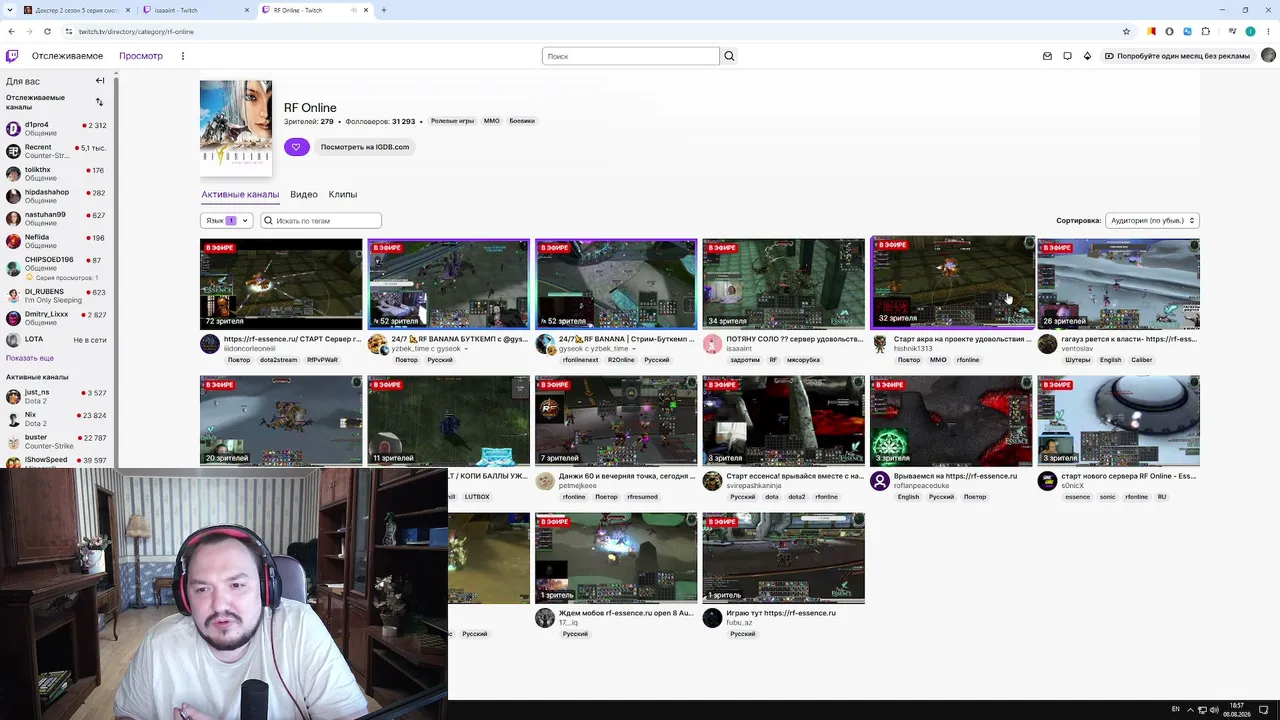Screen dimensions: 1280x720
Task: Collapse the Для вас sidebar
Action: [x=100, y=81]
